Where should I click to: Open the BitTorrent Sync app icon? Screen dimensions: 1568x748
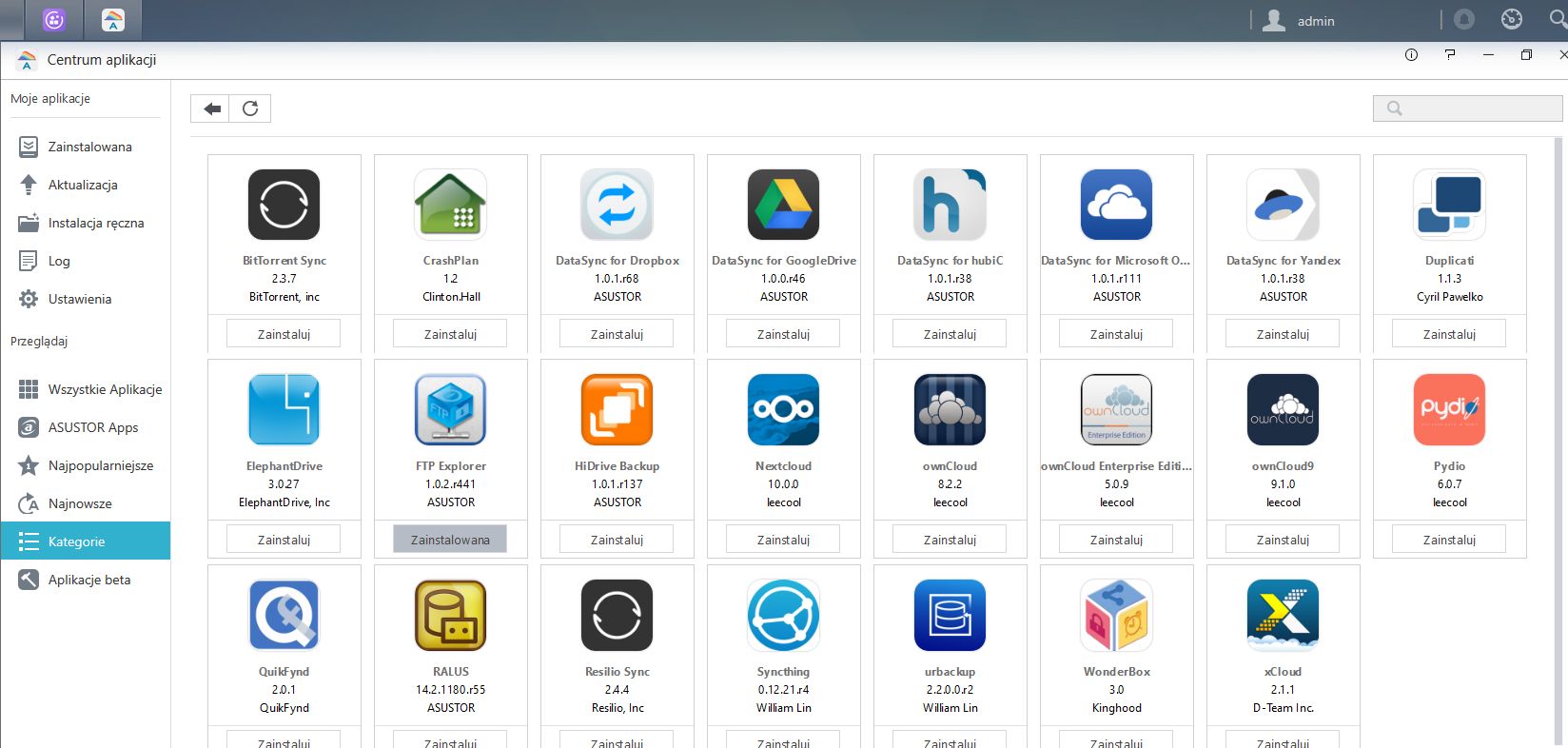[x=284, y=205]
